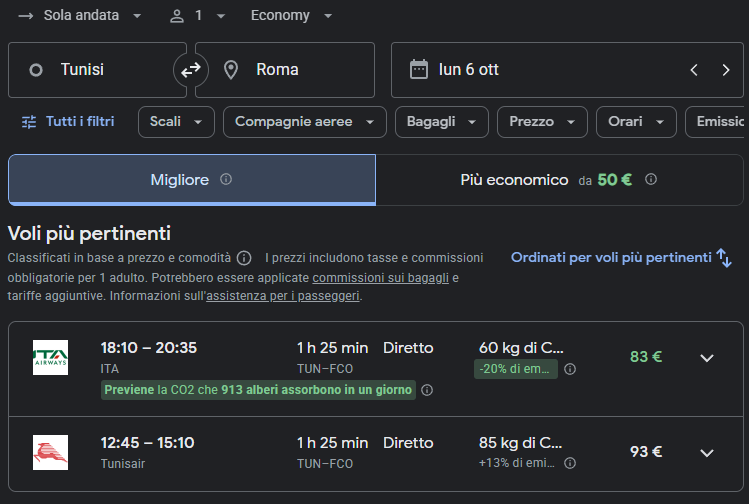The height and width of the screenshot is (504, 749).
Task: Open the Scali filter dropdown
Action: [176, 122]
